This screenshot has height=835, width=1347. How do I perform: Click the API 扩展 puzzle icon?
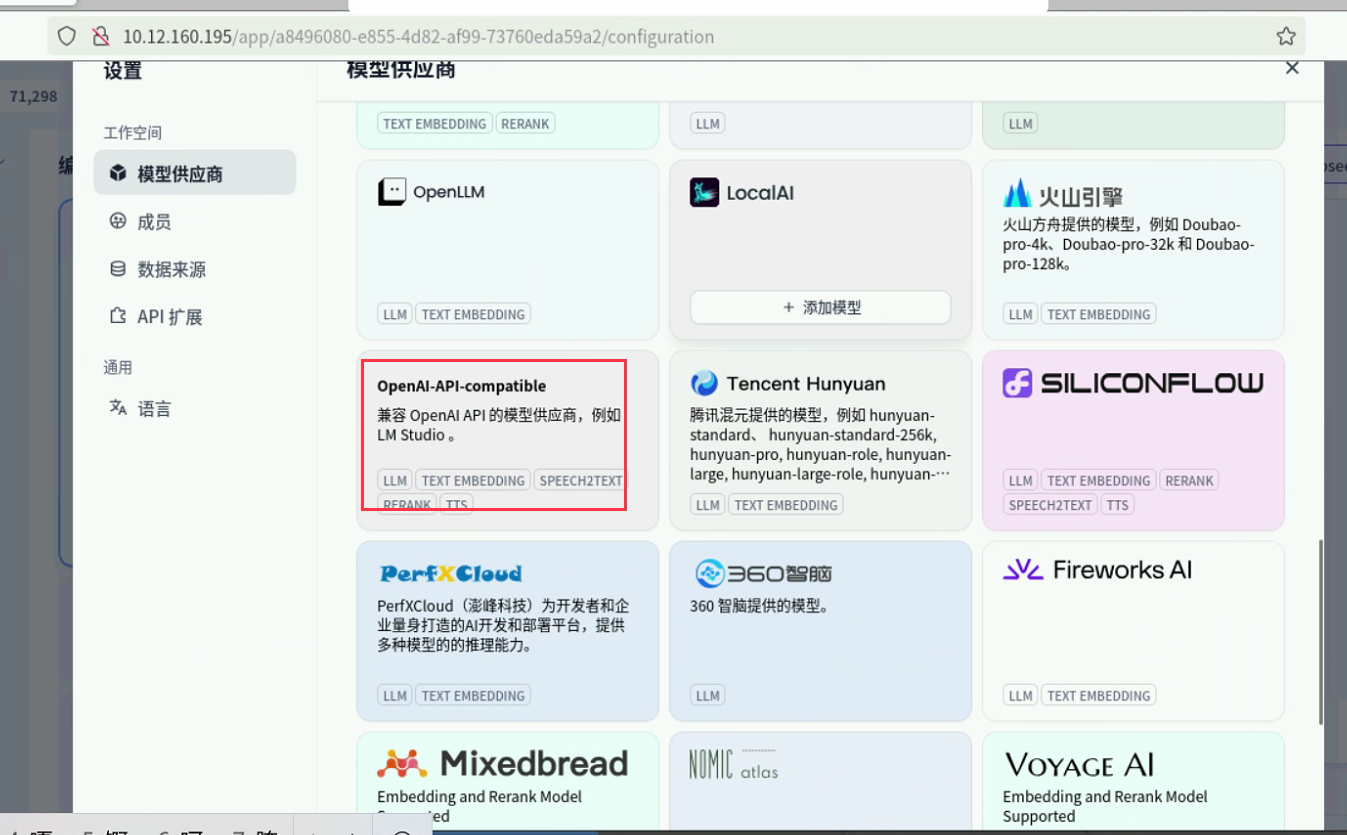[x=118, y=316]
